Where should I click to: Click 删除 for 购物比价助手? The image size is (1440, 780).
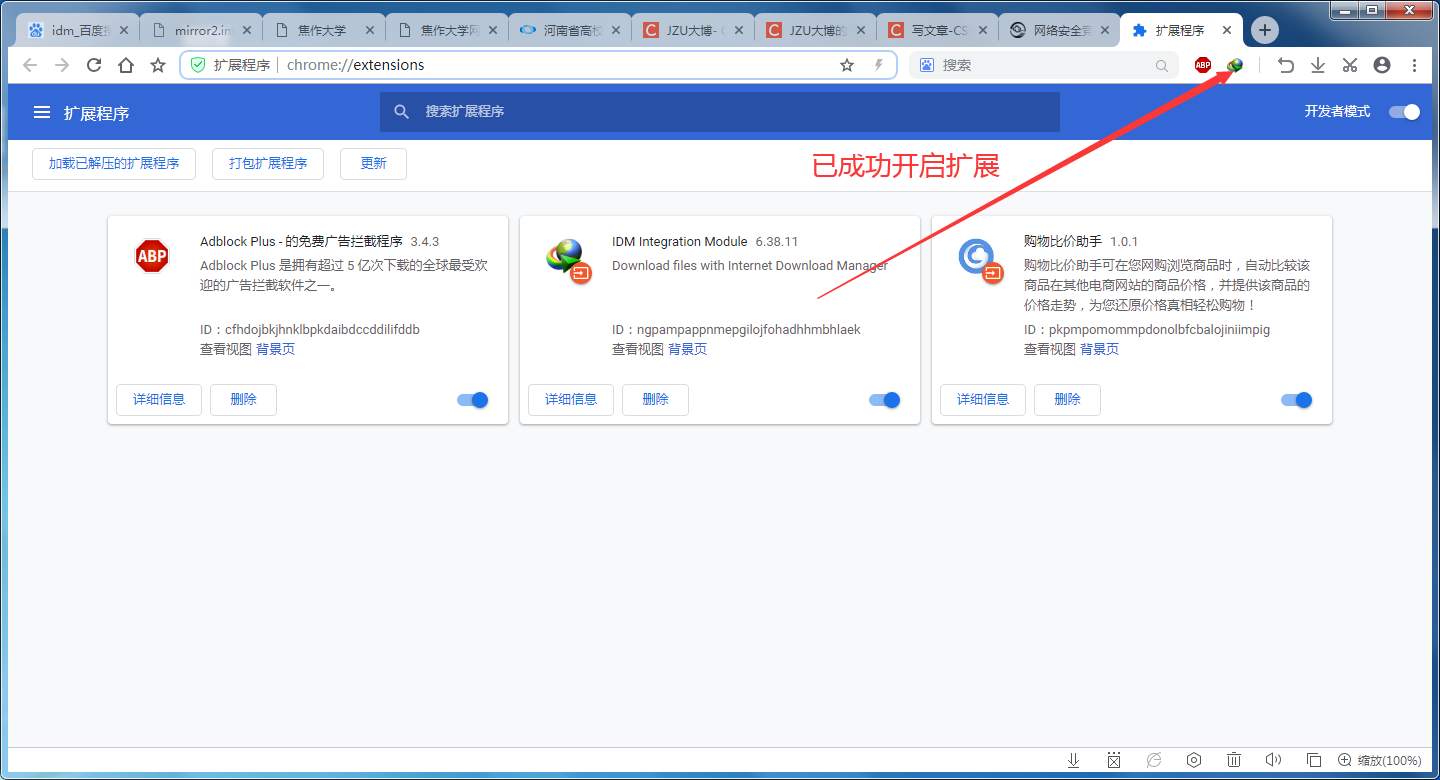(1067, 399)
